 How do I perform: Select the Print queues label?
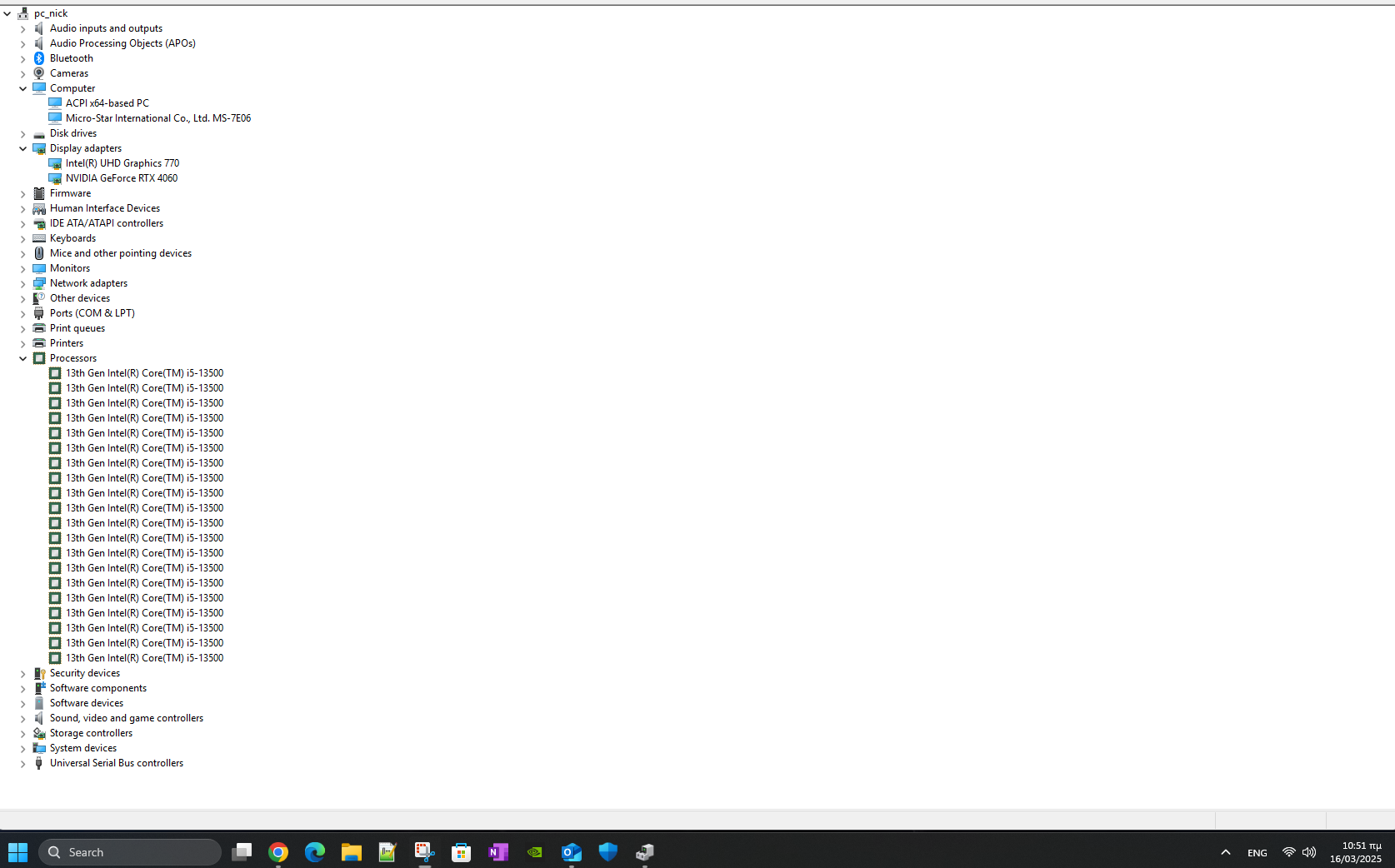77,328
